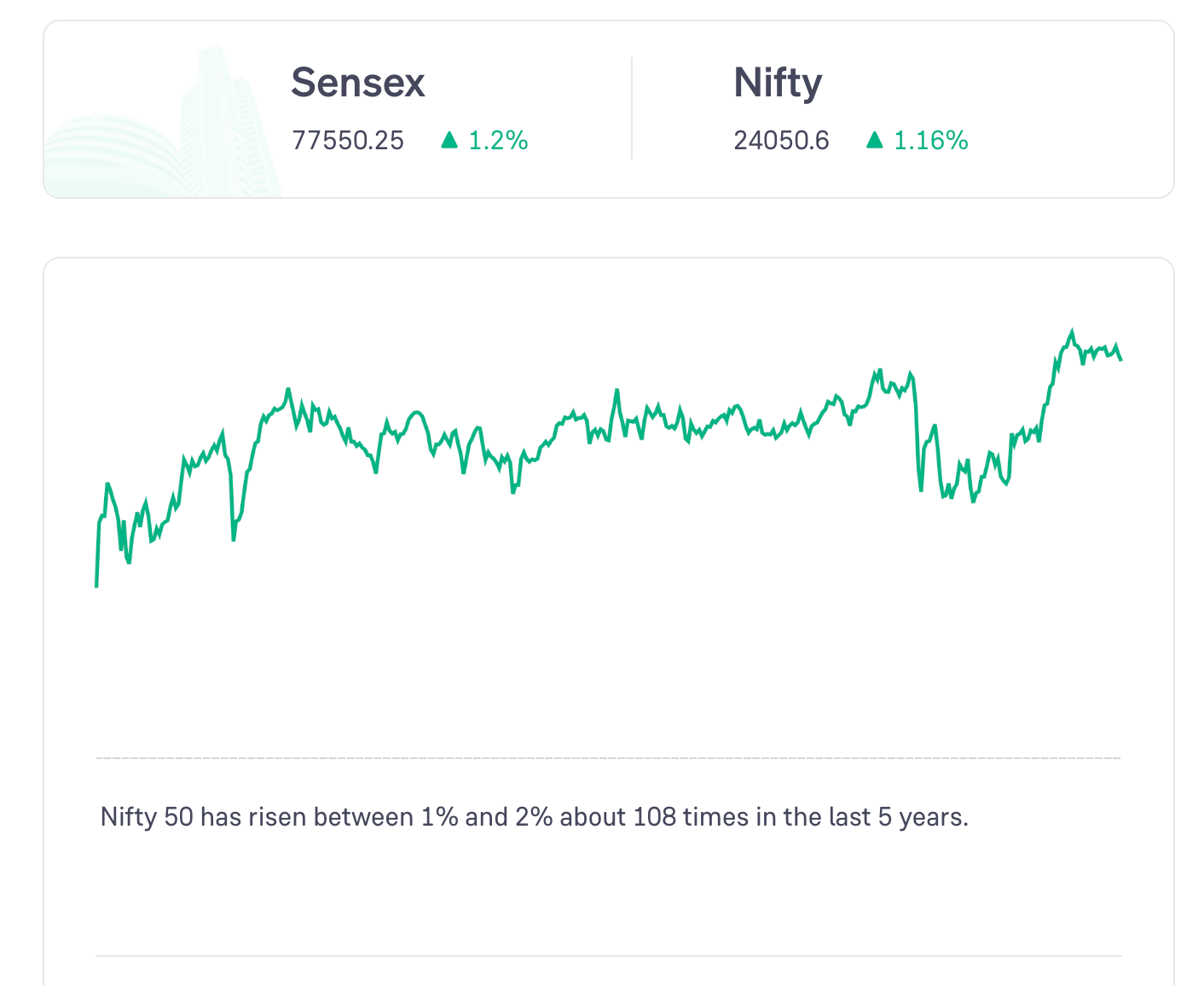Image resolution: width=1204 pixels, height=986 pixels.
Task: Click the solid divider line below the insight
Action: pos(608,956)
